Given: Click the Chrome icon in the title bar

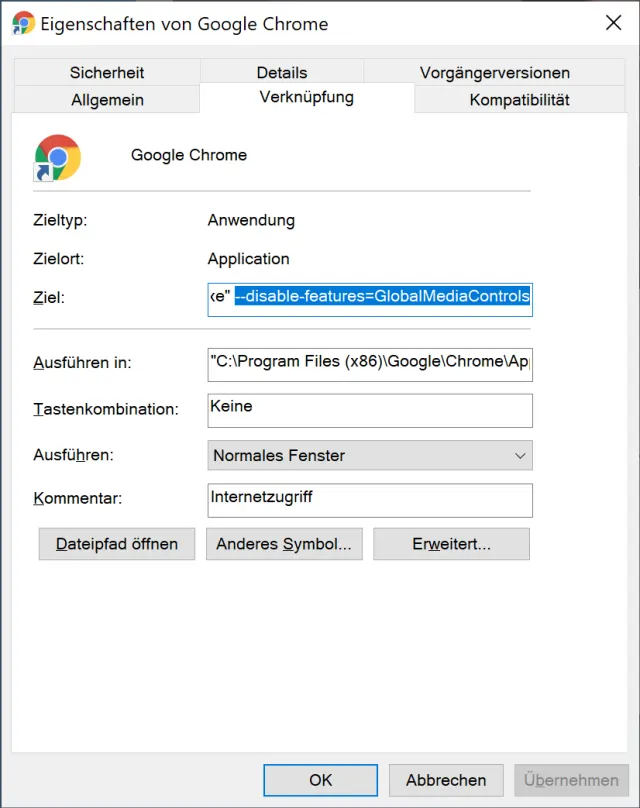Looking at the screenshot, I should point(23,24).
